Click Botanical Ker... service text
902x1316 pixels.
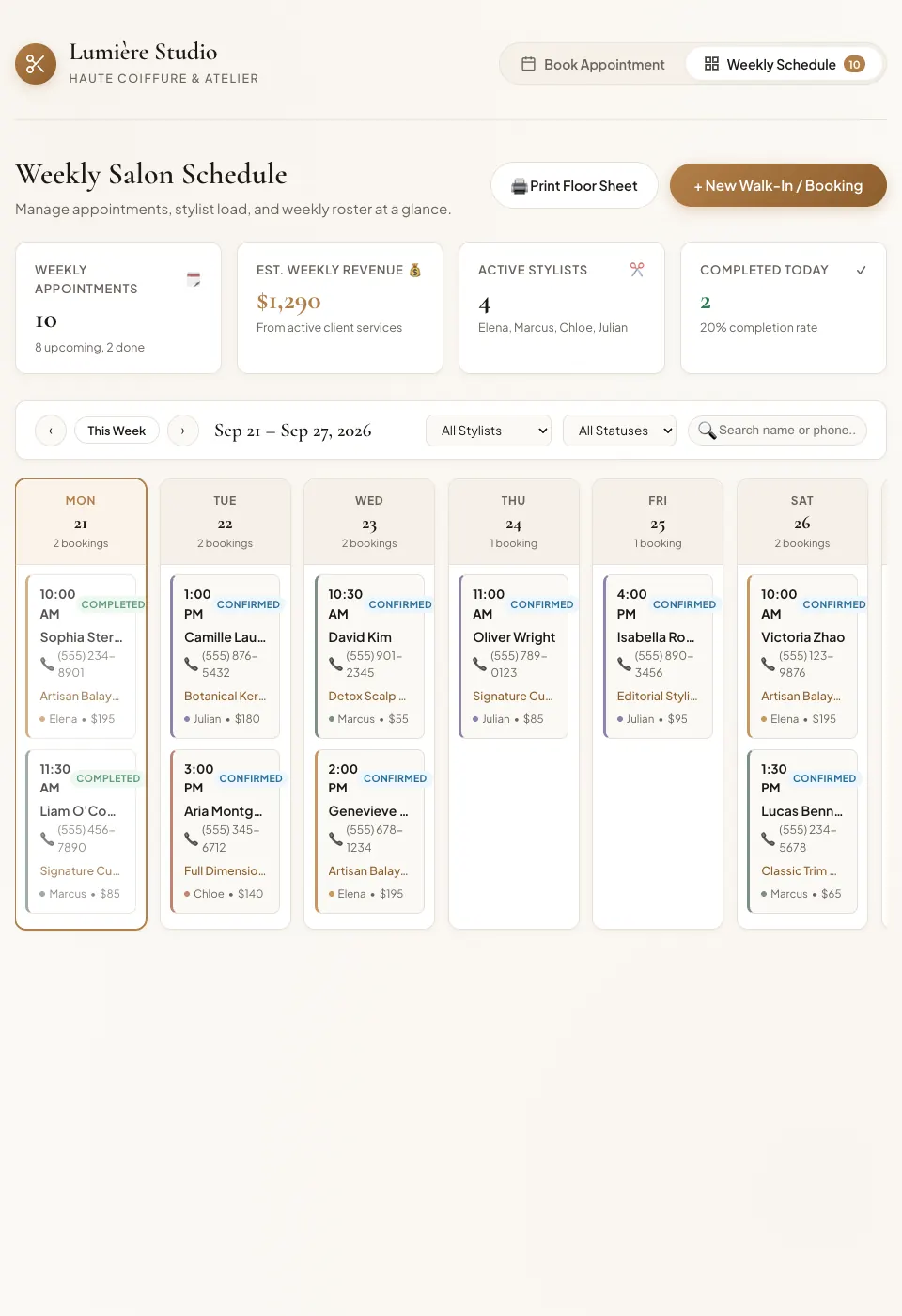[225, 697]
